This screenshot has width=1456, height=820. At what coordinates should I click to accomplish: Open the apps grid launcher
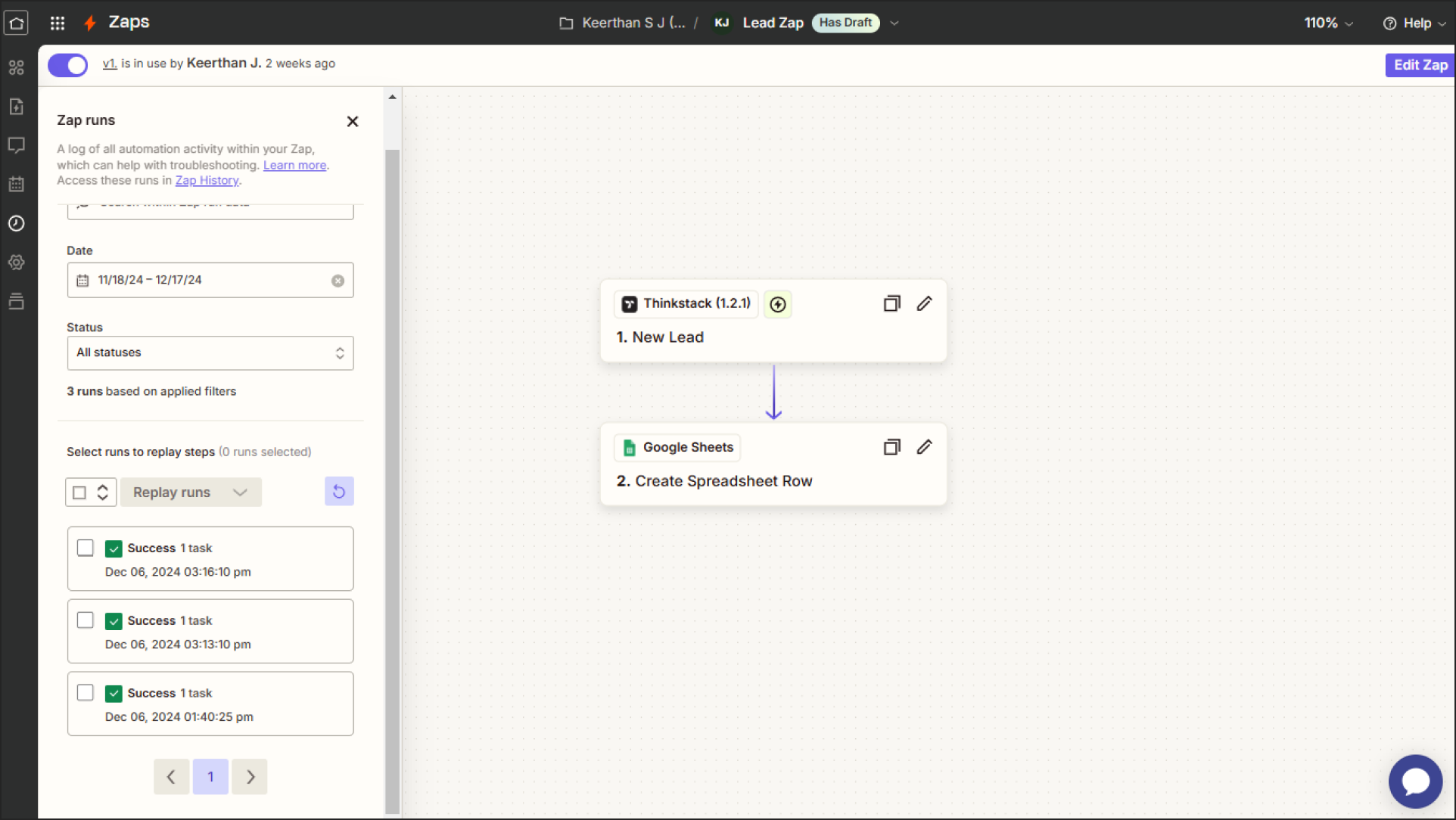click(58, 23)
